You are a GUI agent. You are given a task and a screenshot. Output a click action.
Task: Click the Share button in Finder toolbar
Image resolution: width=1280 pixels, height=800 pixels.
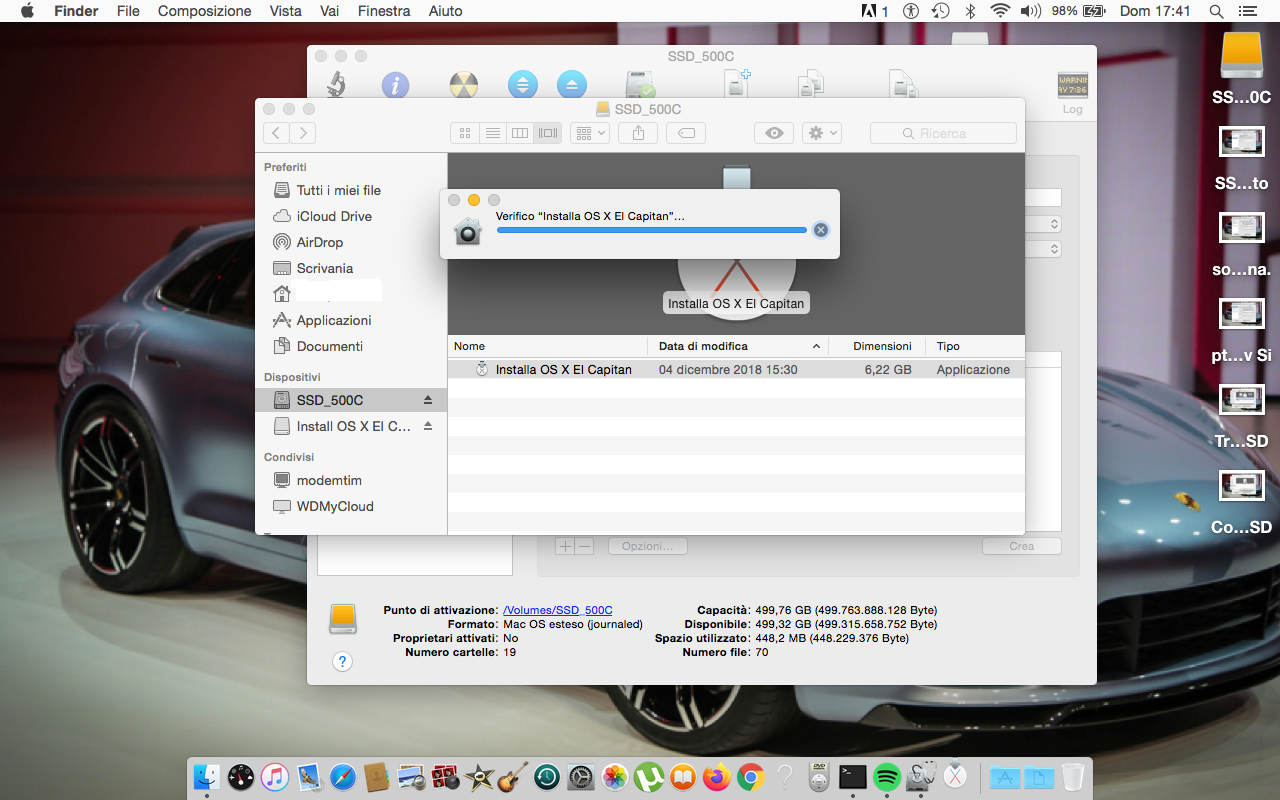(638, 133)
